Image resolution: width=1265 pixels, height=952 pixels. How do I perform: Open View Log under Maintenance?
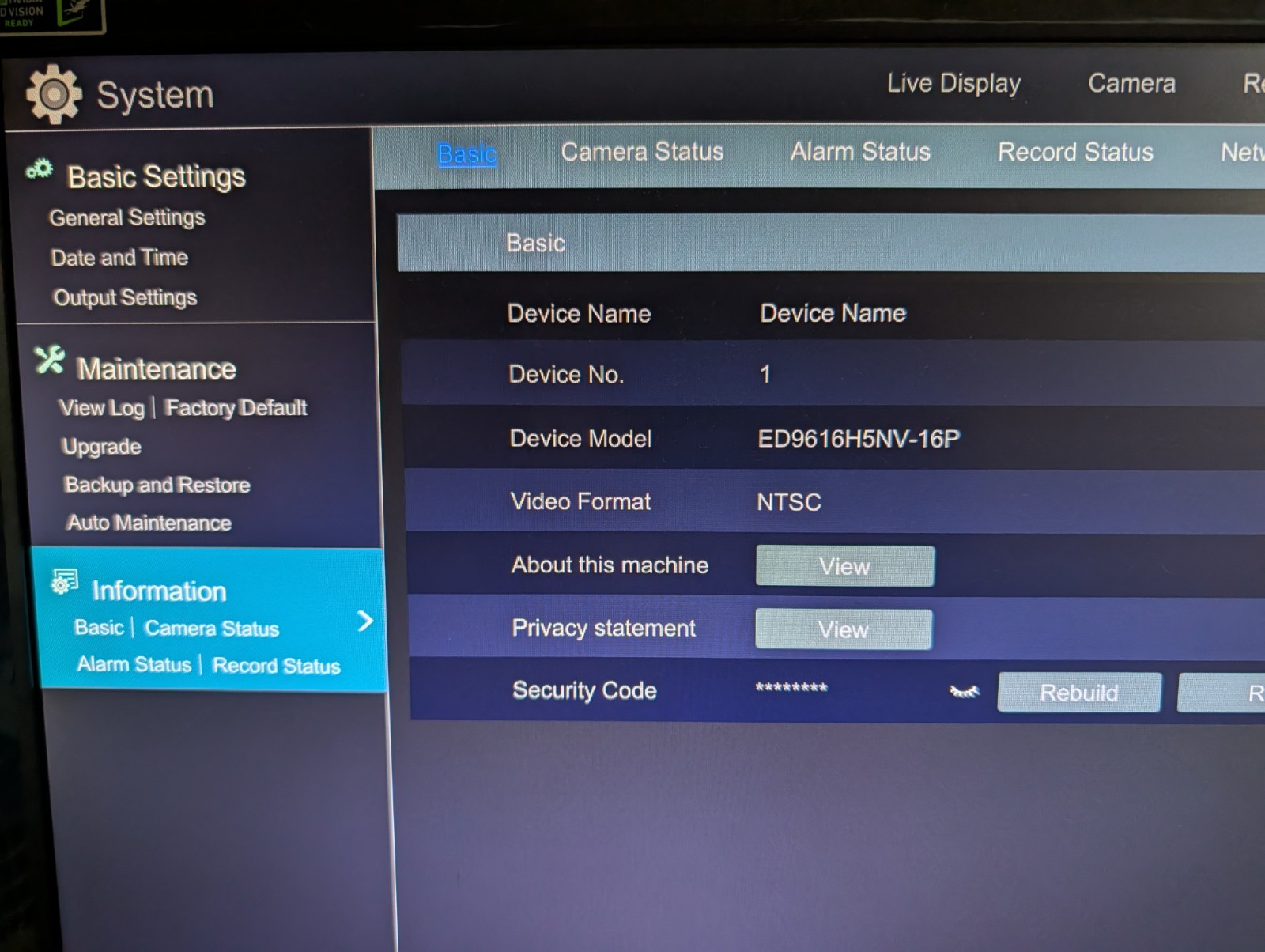[102, 408]
